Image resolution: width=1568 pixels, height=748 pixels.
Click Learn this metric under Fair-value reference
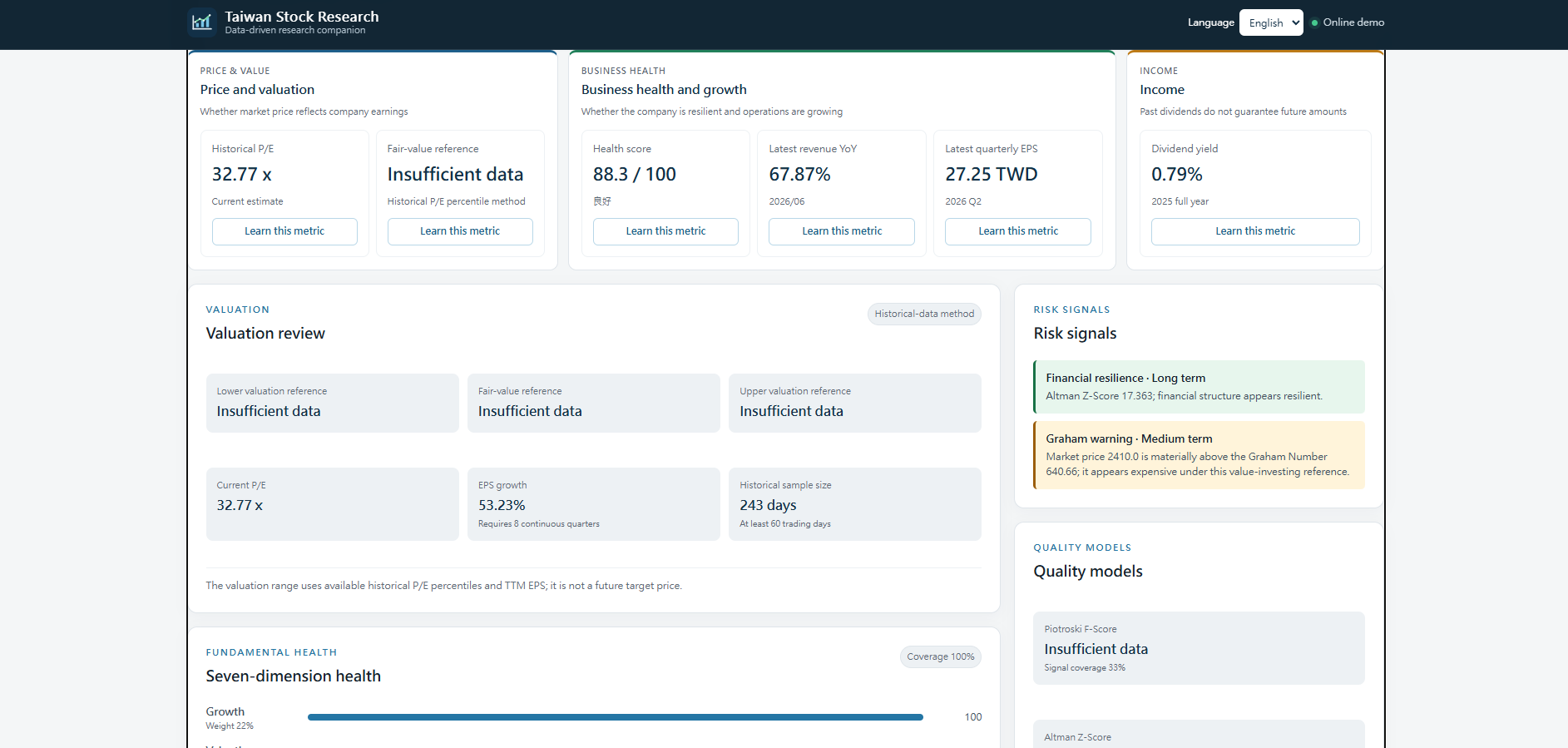460,231
